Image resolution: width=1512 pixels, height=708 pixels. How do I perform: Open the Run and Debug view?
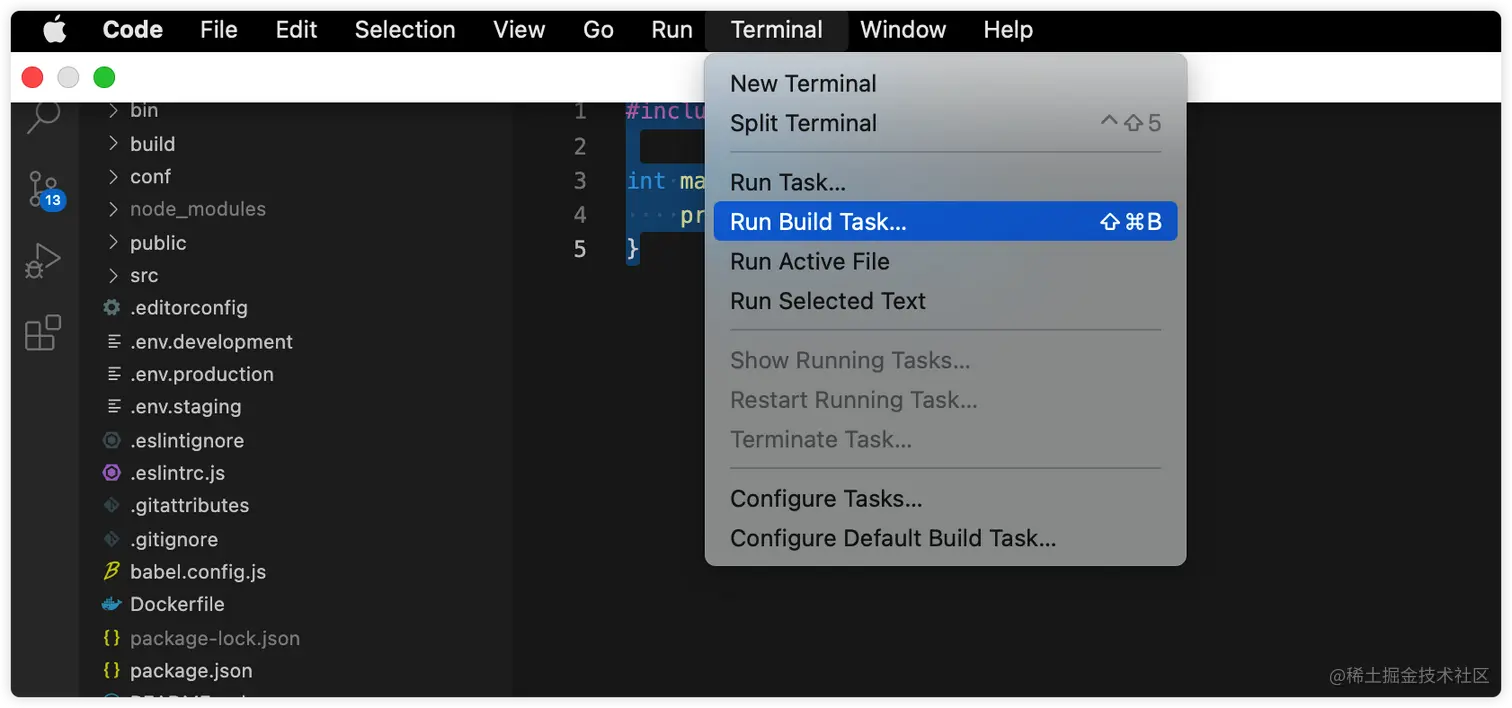42,261
